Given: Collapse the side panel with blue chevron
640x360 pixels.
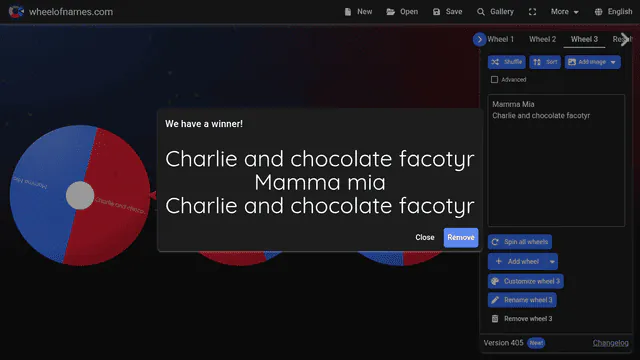Looking at the screenshot, I should pos(479,40).
